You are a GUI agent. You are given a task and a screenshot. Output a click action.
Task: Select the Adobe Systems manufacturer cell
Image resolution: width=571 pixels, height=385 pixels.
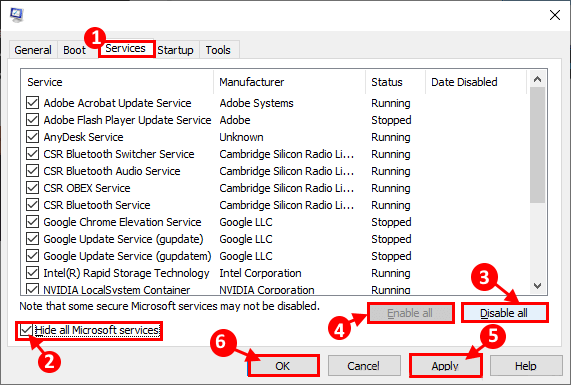click(x=256, y=103)
